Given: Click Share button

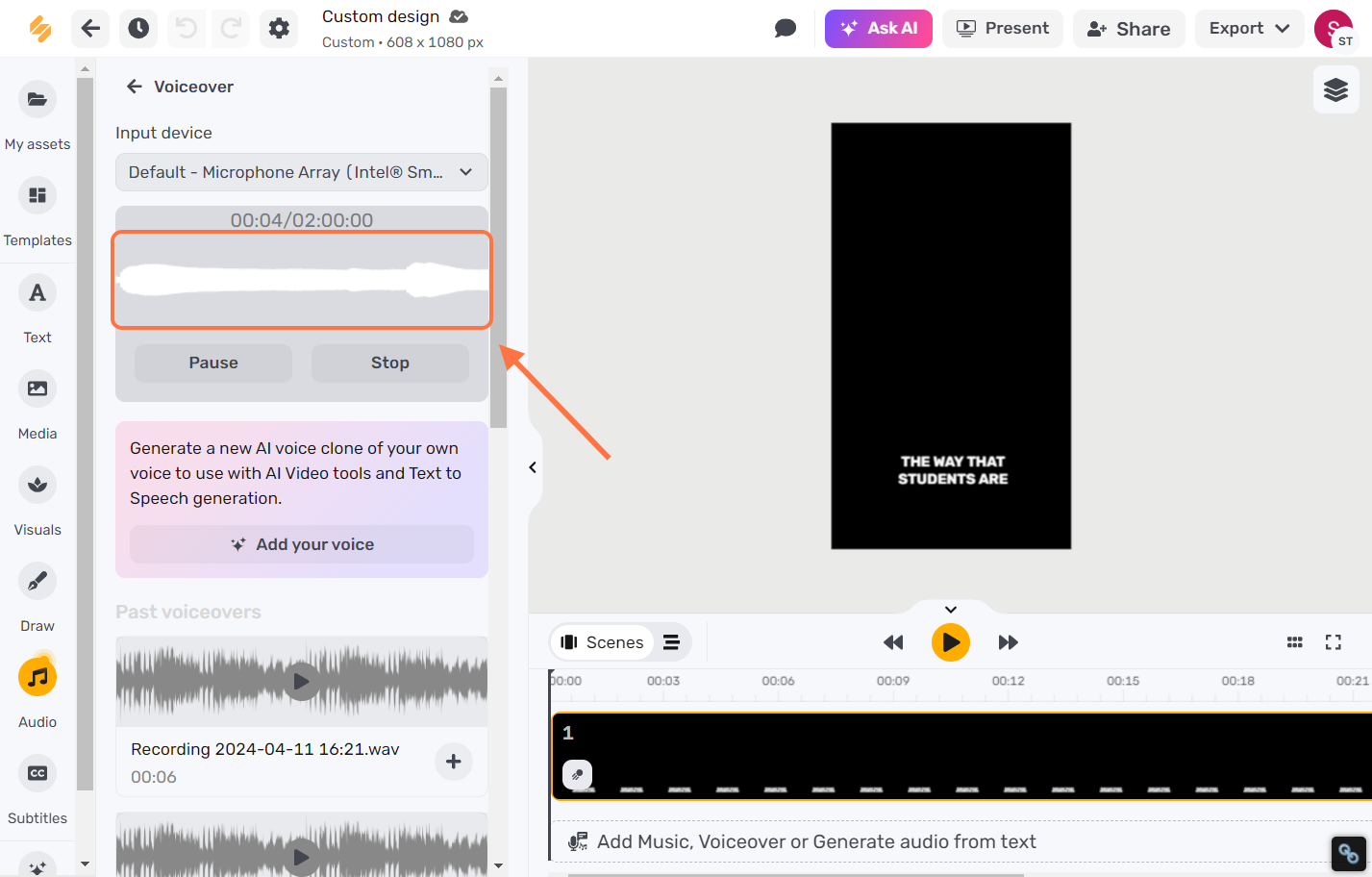Looking at the screenshot, I should click(x=1129, y=29).
